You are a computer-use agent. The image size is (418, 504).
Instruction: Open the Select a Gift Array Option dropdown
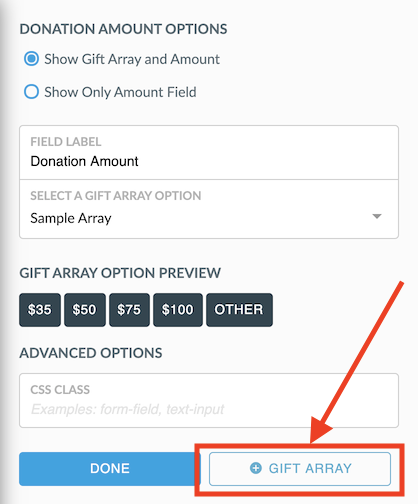click(209, 209)
